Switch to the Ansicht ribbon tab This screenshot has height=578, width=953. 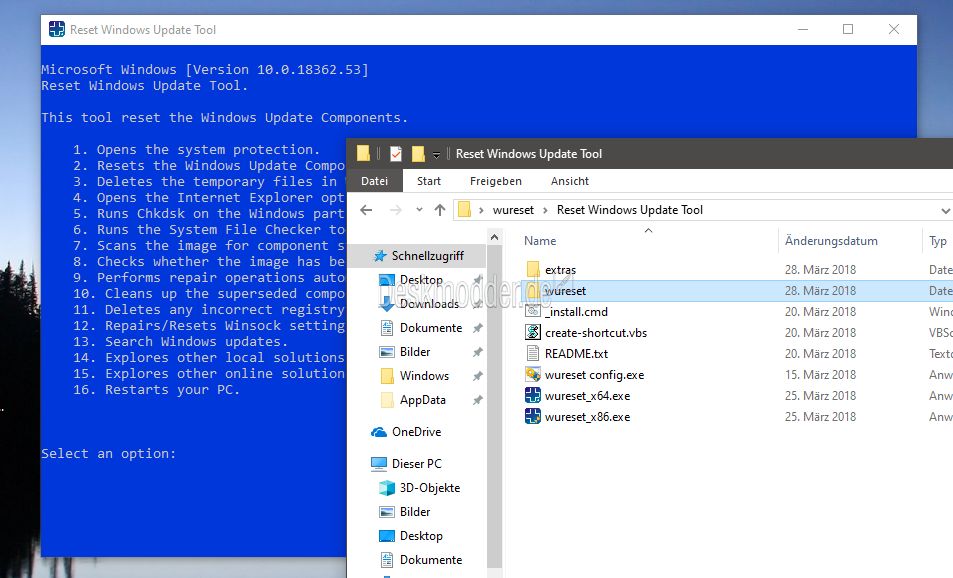569,181
